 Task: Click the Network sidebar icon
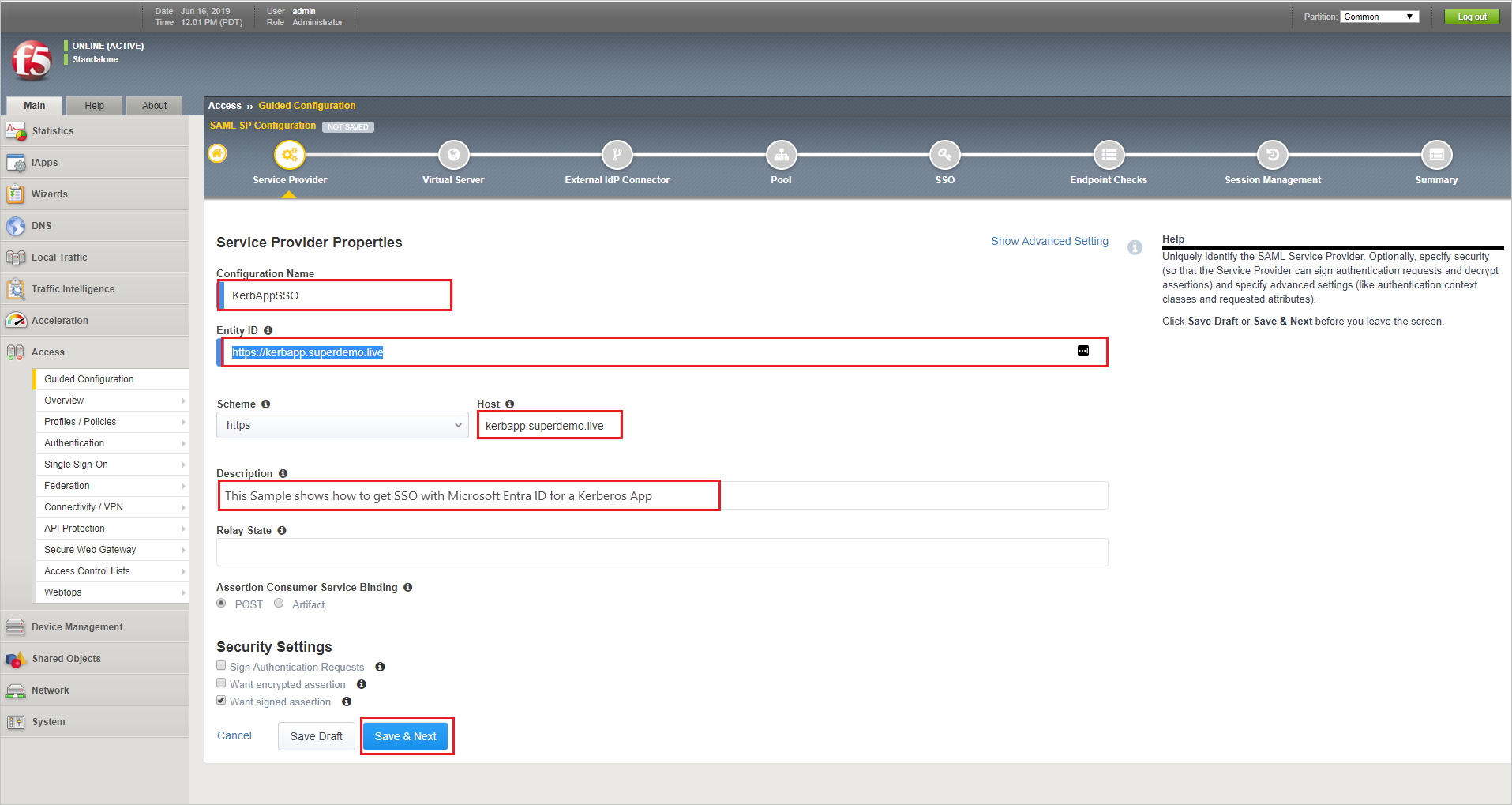[16, 690]
